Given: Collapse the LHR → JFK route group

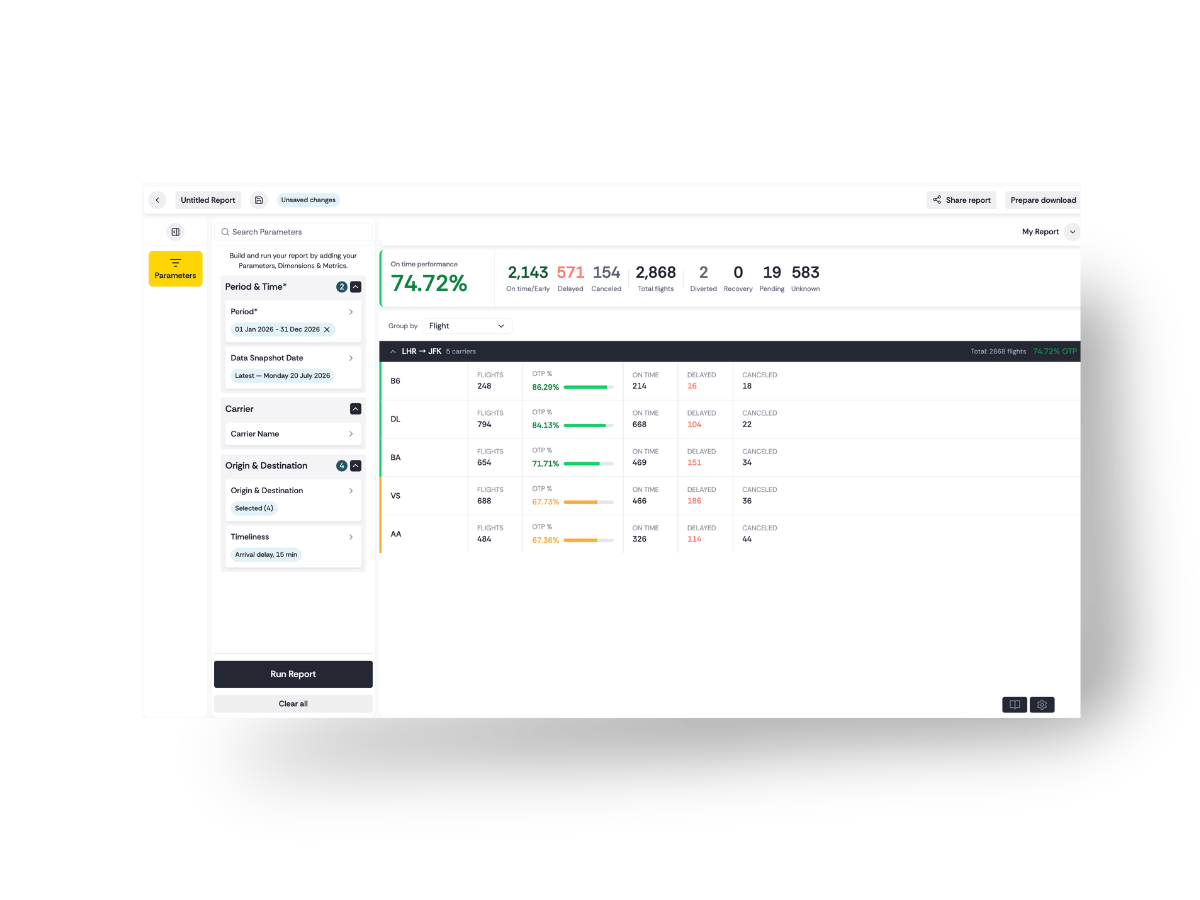Looking at the screenshot, I should (393, 352).
